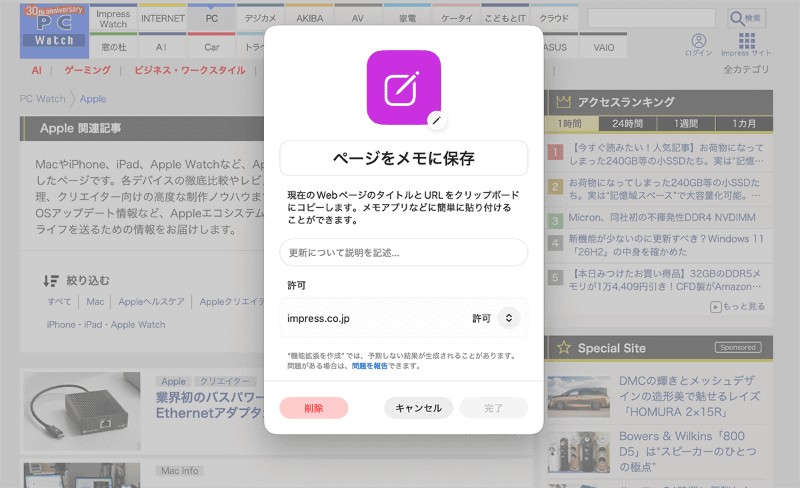
Task: Open Bowers & Wilkins speaker thumbnail
Action: (x=579, y=452)
